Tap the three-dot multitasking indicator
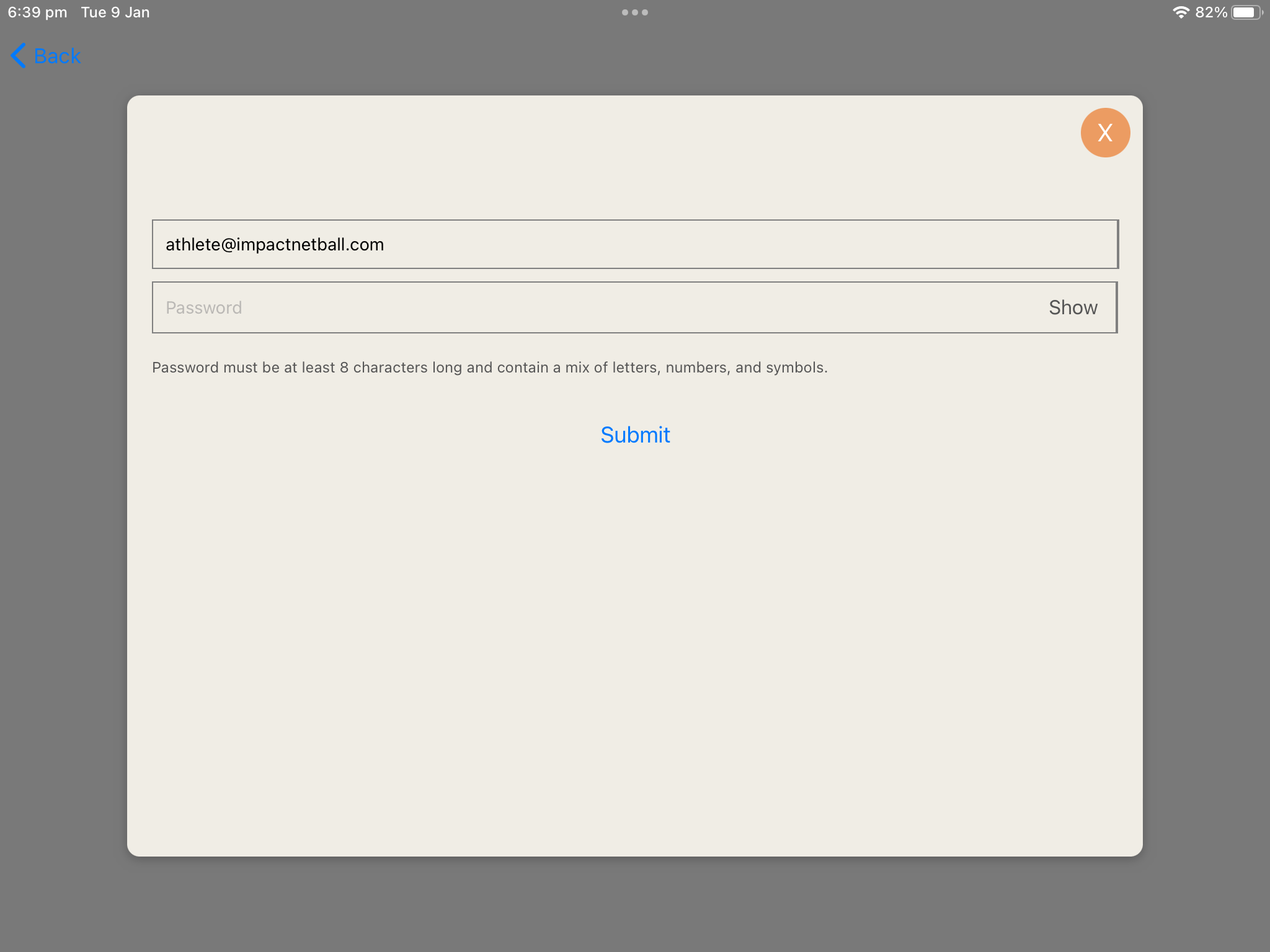 [634, 12]
